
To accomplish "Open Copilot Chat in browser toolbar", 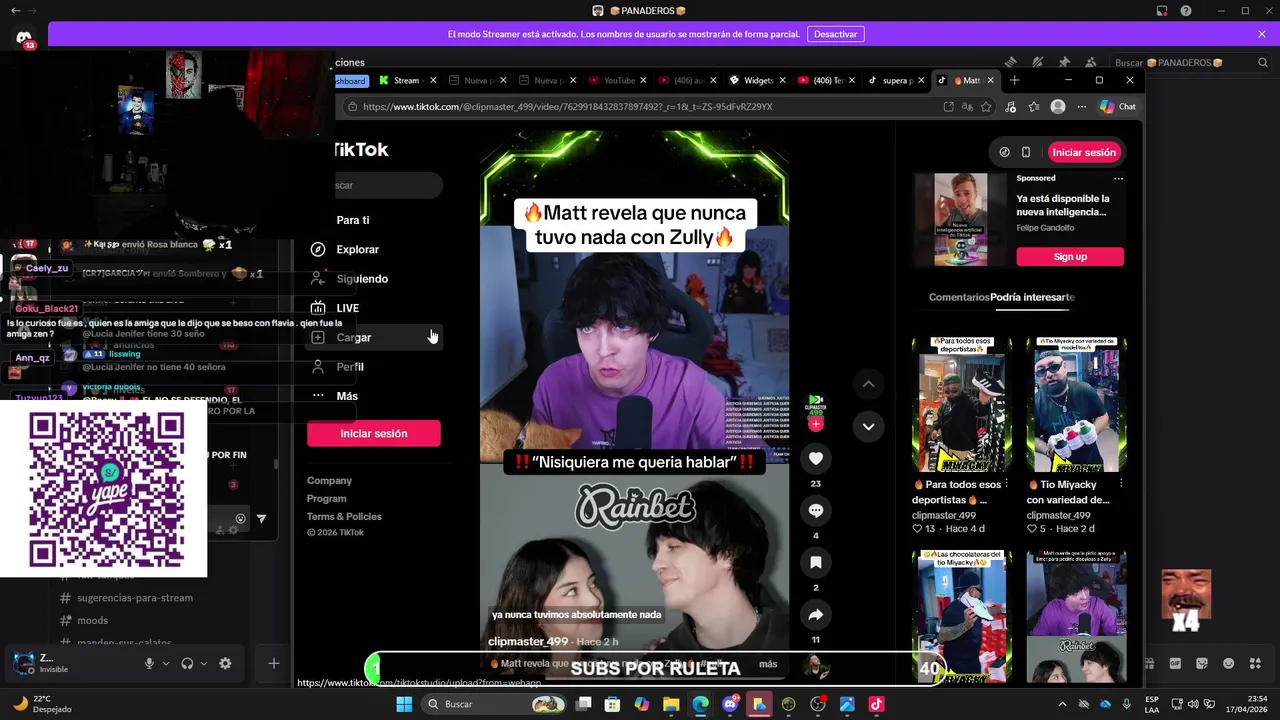I will click(x=1118, y=107).
